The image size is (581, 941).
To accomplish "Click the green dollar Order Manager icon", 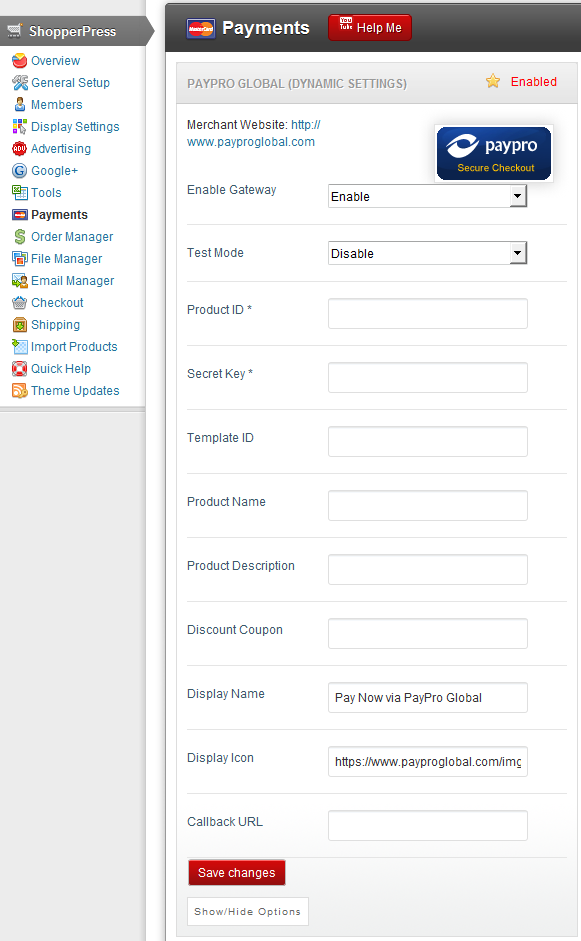I will tap(20, 237).
